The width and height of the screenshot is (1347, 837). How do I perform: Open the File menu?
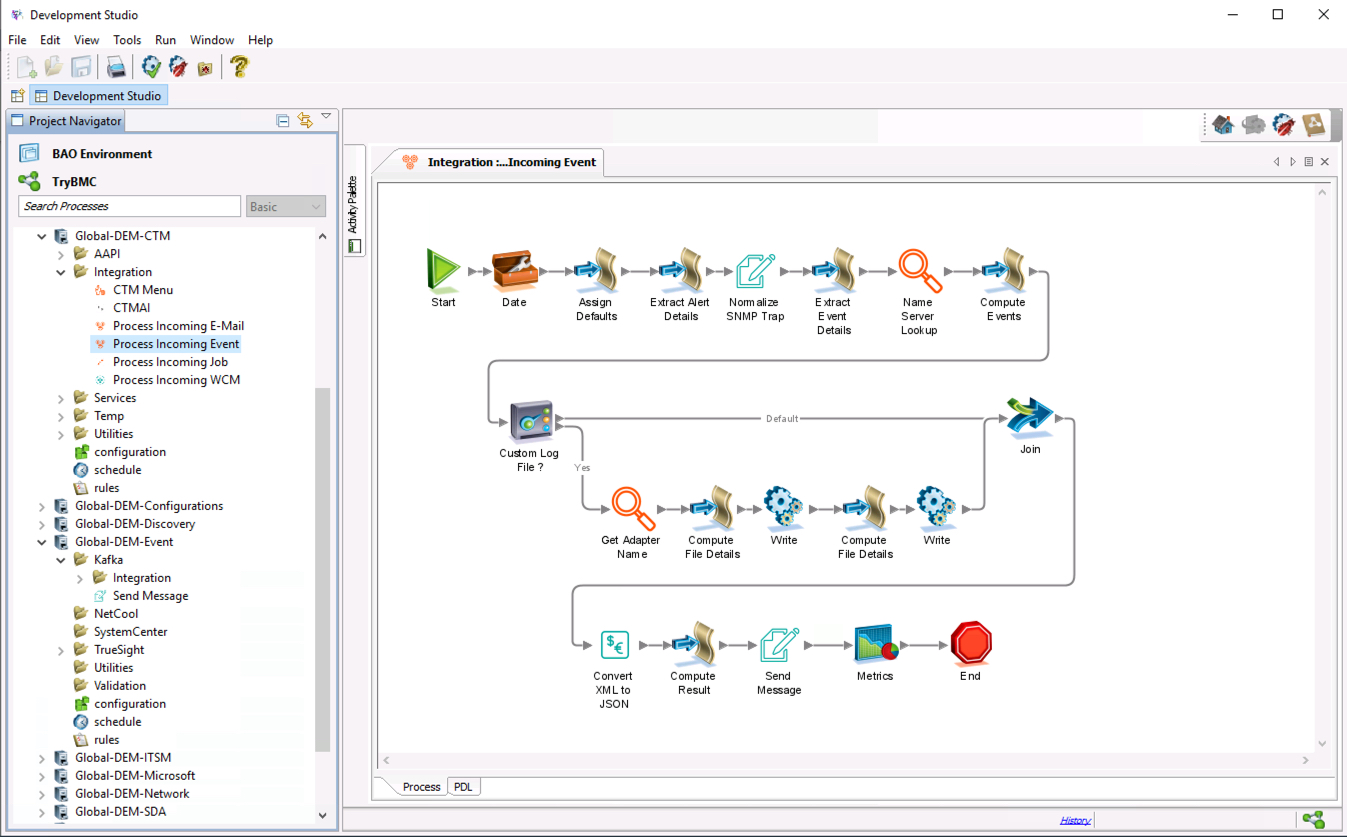pos(17,40)
